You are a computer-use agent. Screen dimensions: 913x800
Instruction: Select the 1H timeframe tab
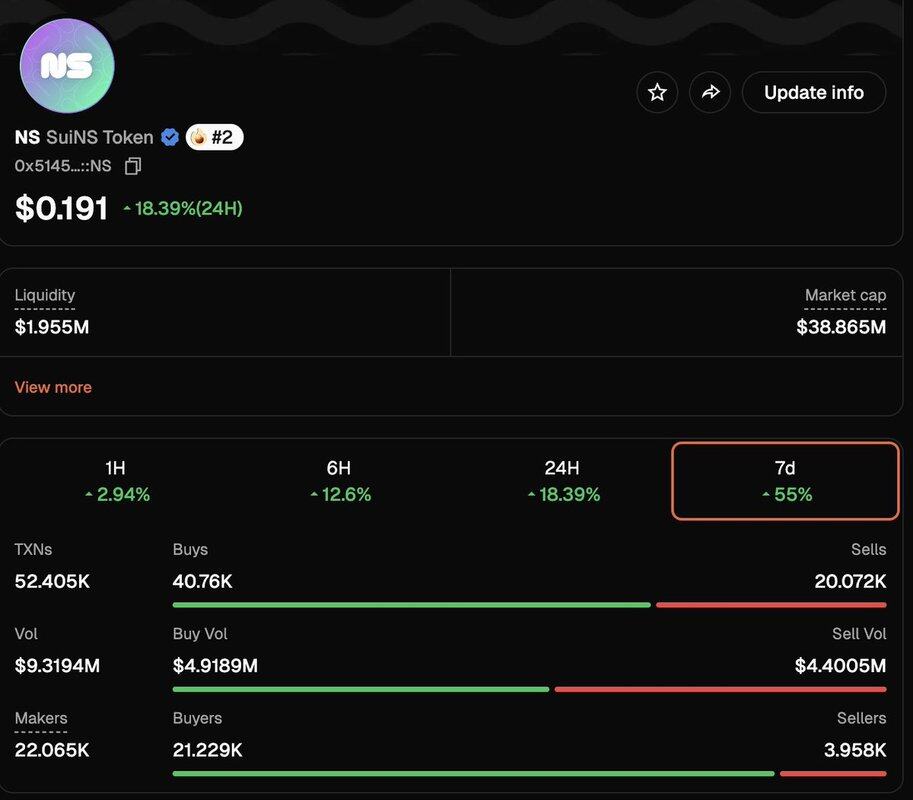click(x=115, y=481)
